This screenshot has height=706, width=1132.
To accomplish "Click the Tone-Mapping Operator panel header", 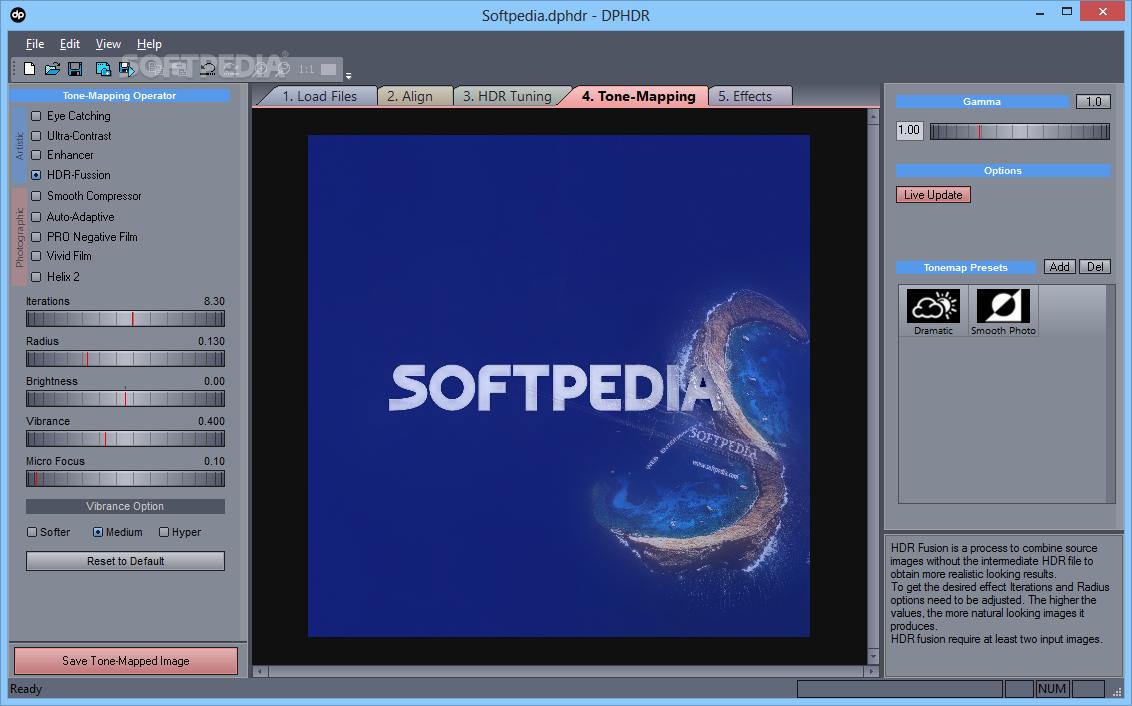I will (x=120, y=95).
